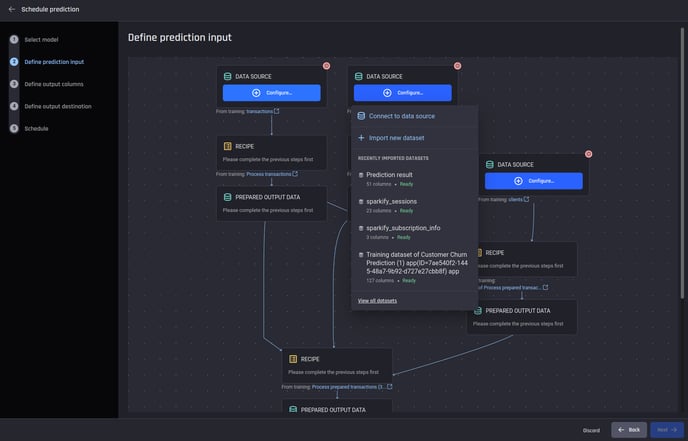This screenshot has height=441, width=688.
Task: Open Process prepared transactions (1... link at bottom
Action: pos(349,387)
